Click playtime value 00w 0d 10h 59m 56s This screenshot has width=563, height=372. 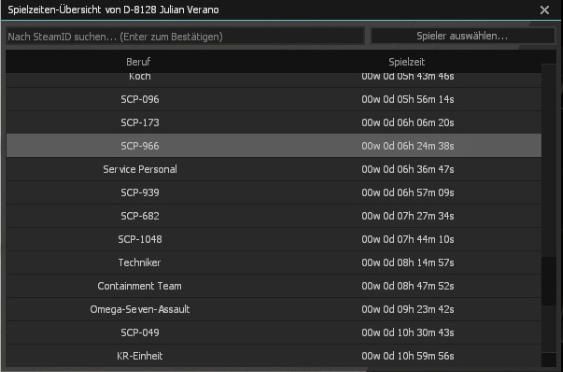(408, 356)
